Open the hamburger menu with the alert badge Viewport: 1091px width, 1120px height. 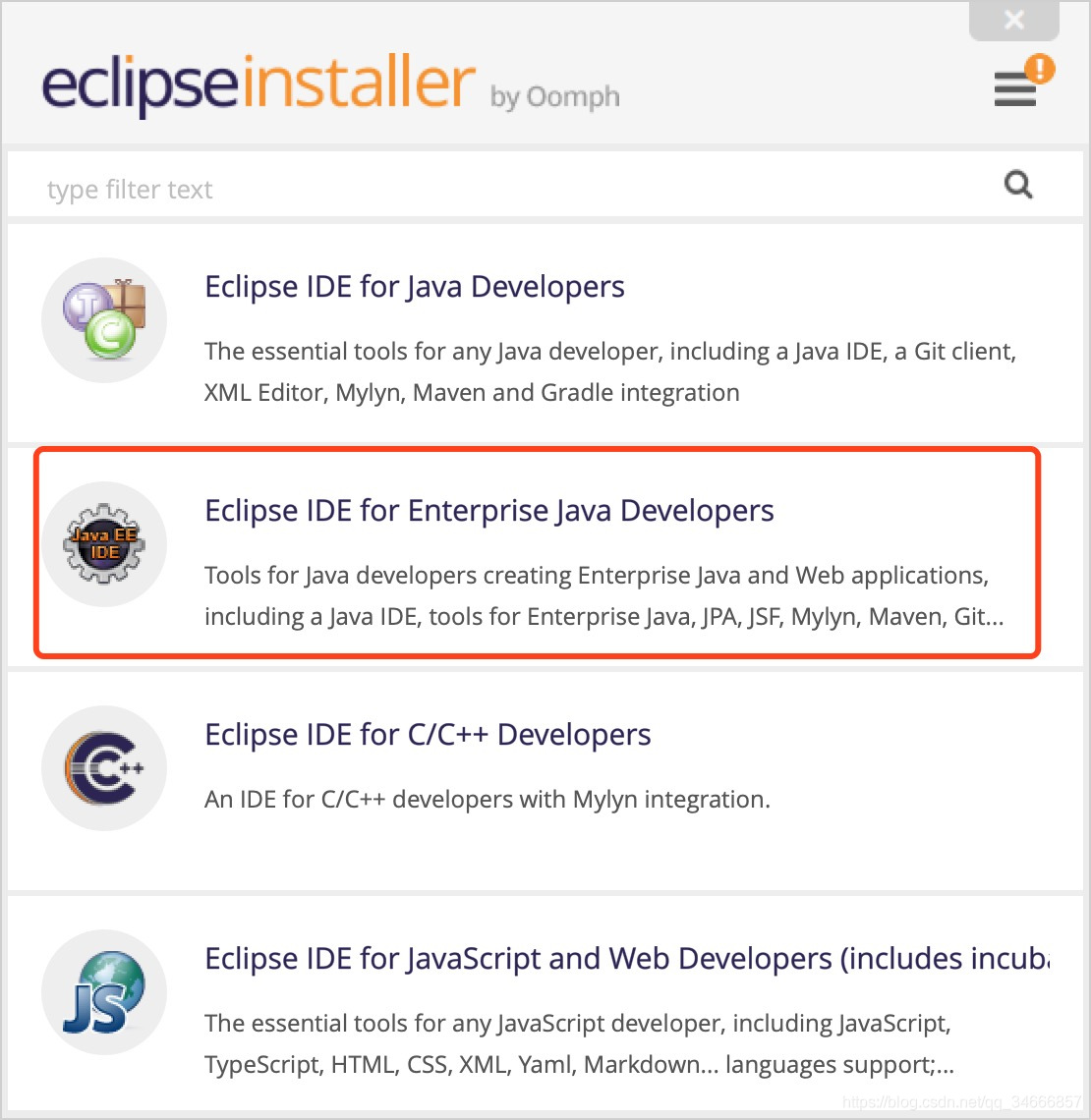click(1014, 88)
